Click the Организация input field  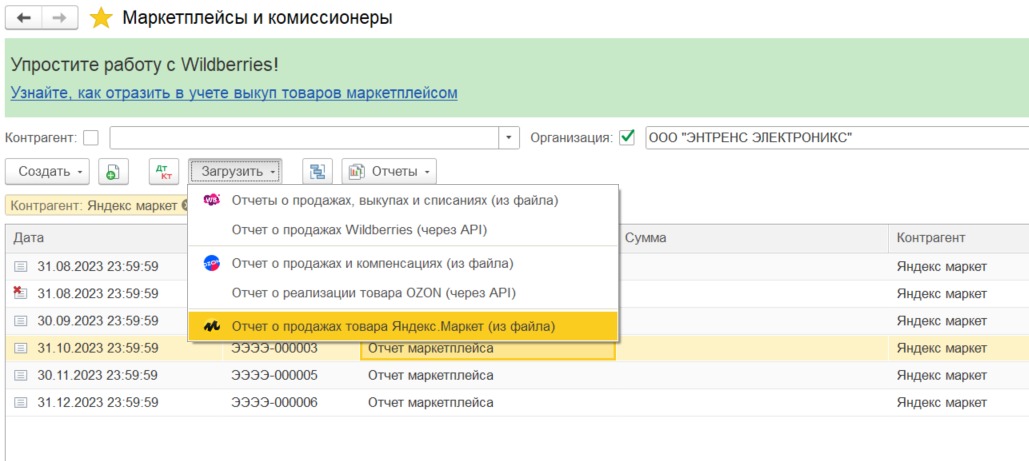coord(836,138)
